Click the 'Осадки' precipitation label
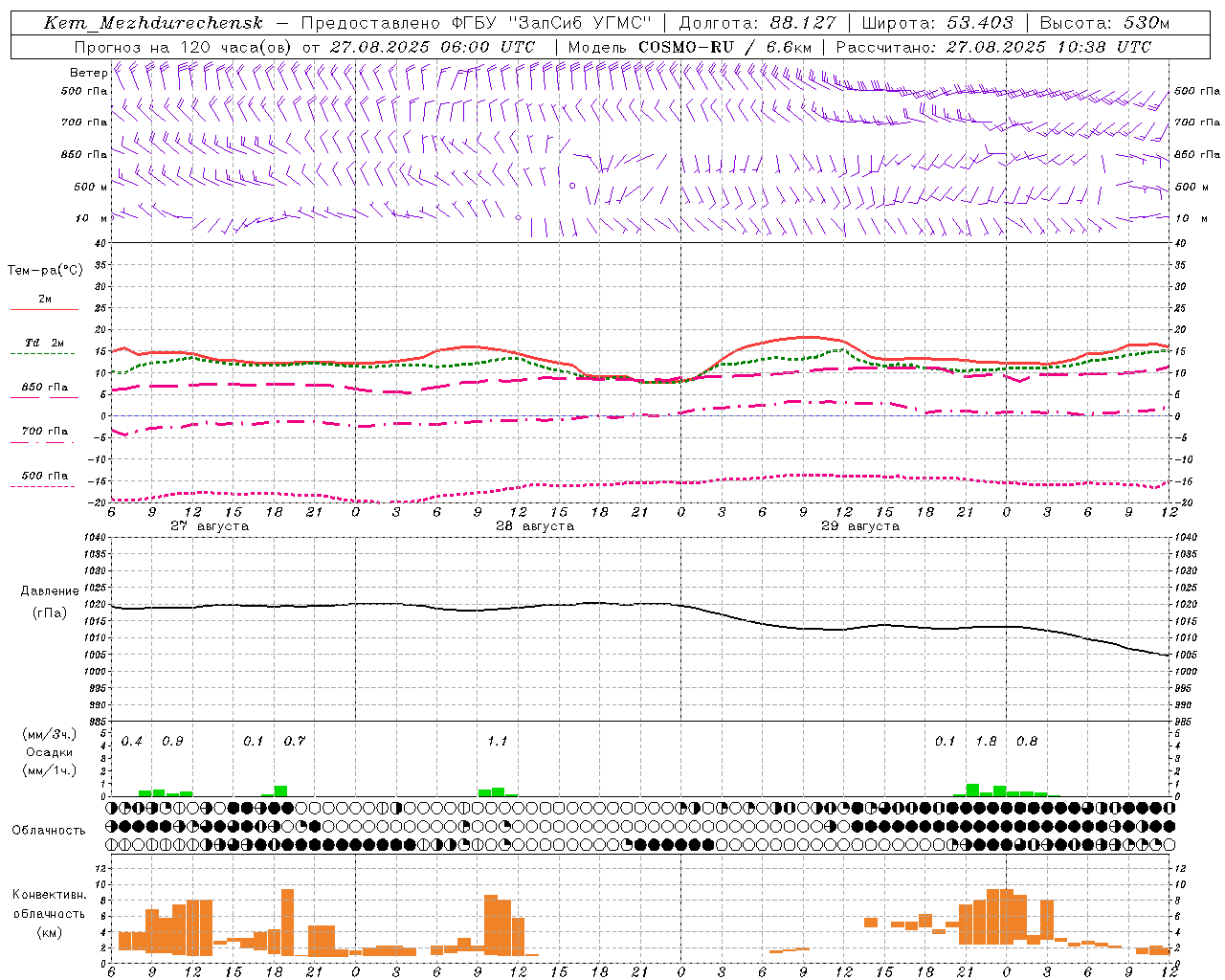Viewport: 1225px width, 980px height. tap(50, 752)
